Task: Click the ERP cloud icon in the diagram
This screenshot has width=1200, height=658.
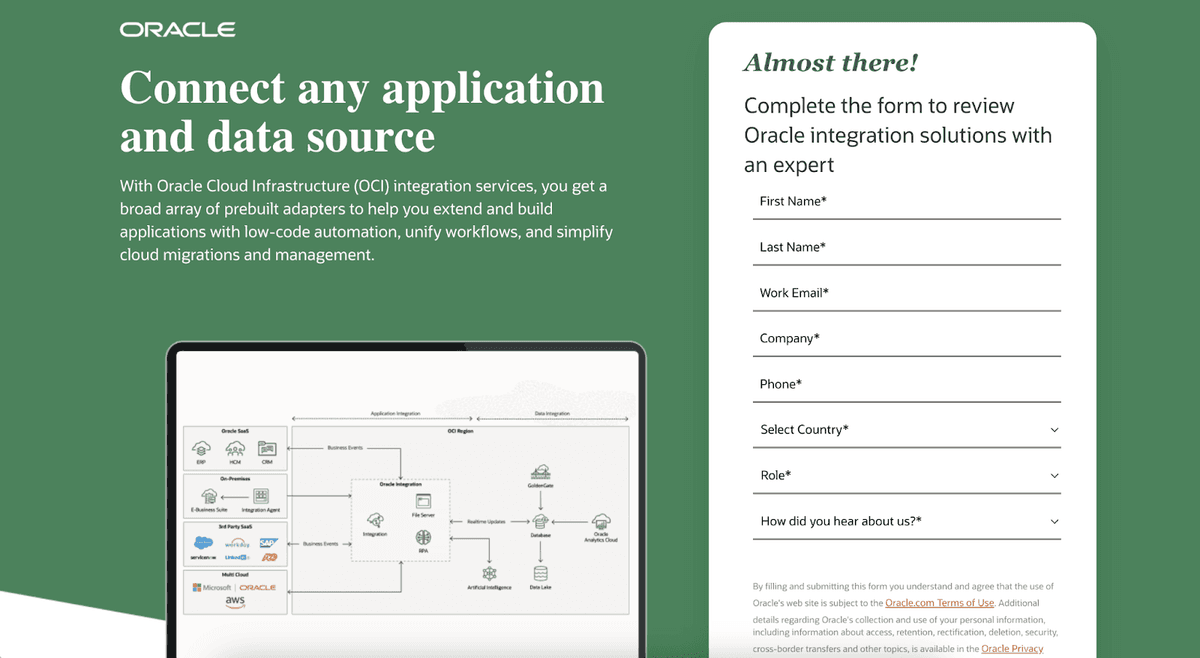Action: tap(201, 448)
